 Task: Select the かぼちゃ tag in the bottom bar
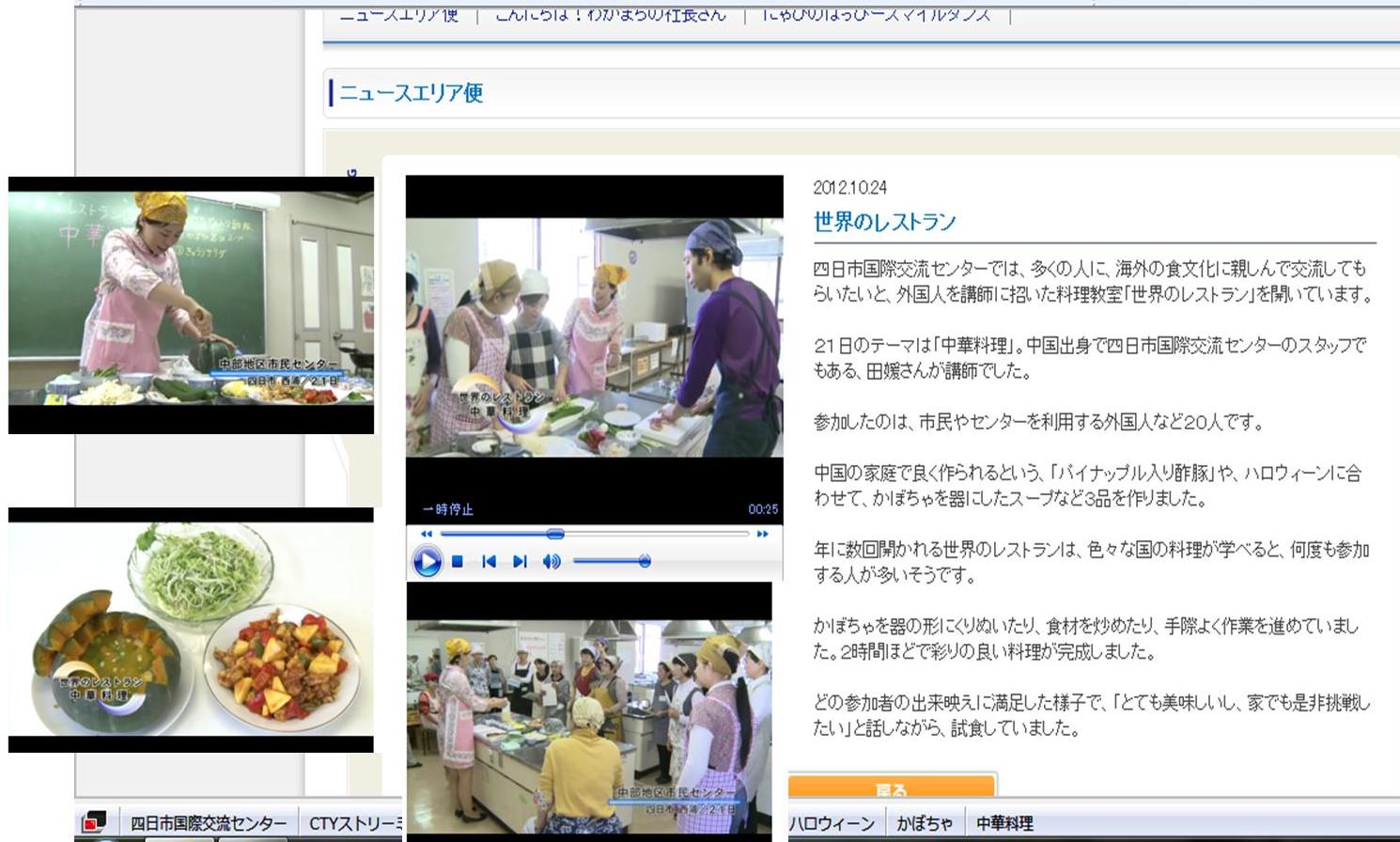click(925, 823)
